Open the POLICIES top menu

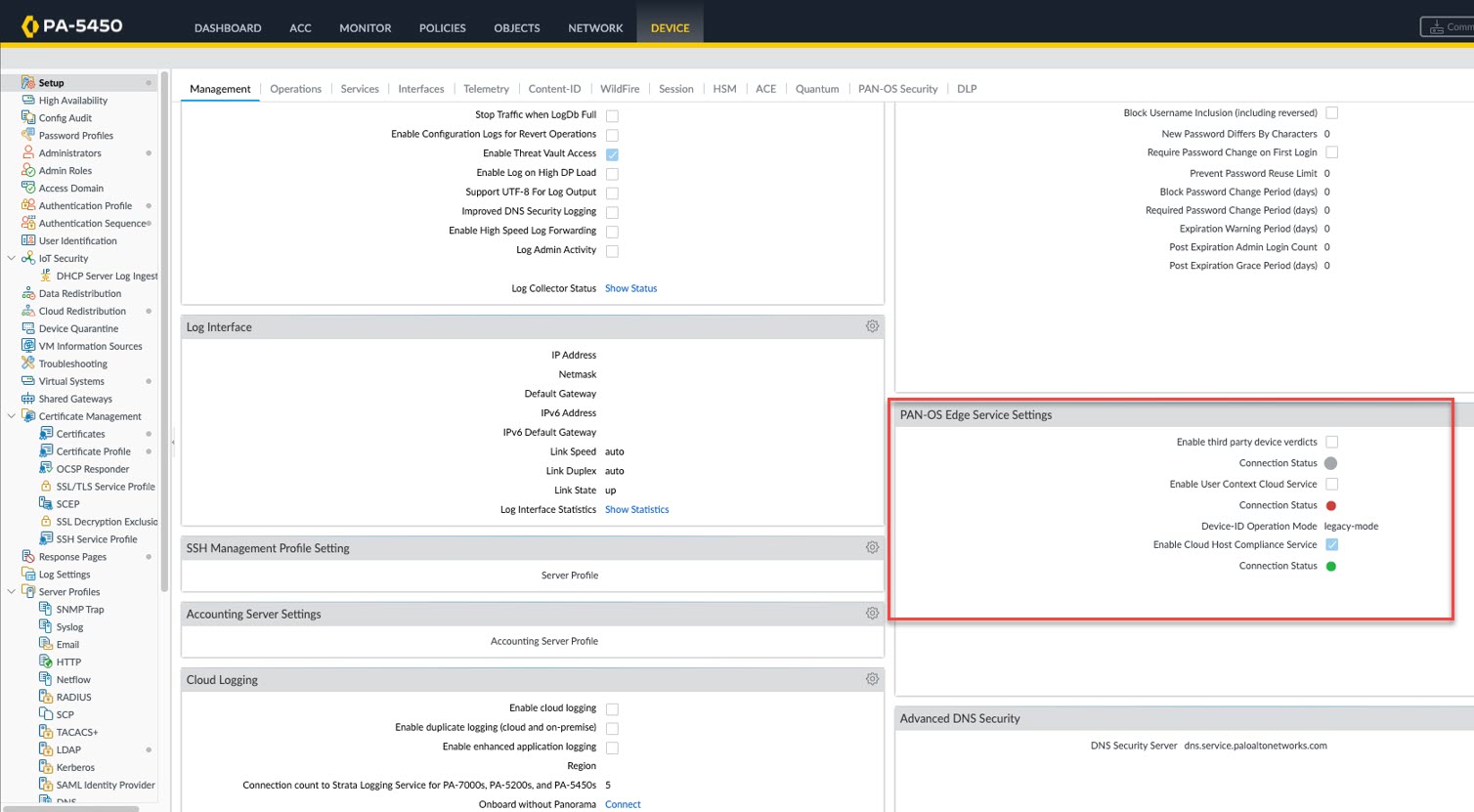coord(442,28)
